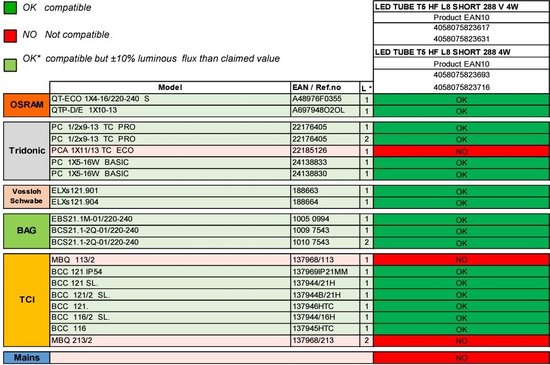Click the Vossloh Schwabe brand cell

click(x=27, y=196)
